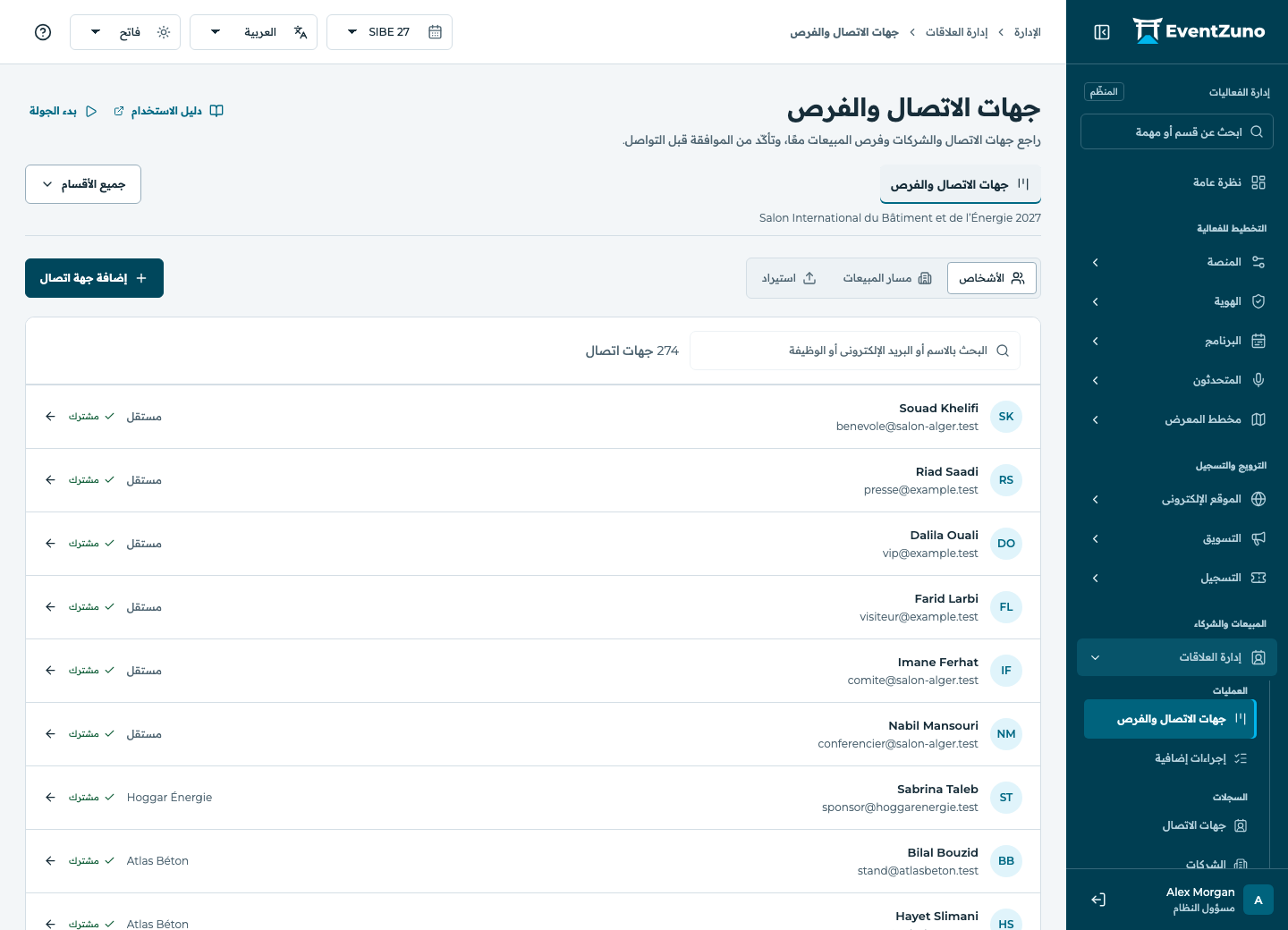Click the EventZuno logo
The image size is (1288, 930).
pyautogui.click(x=1199, y=31)
